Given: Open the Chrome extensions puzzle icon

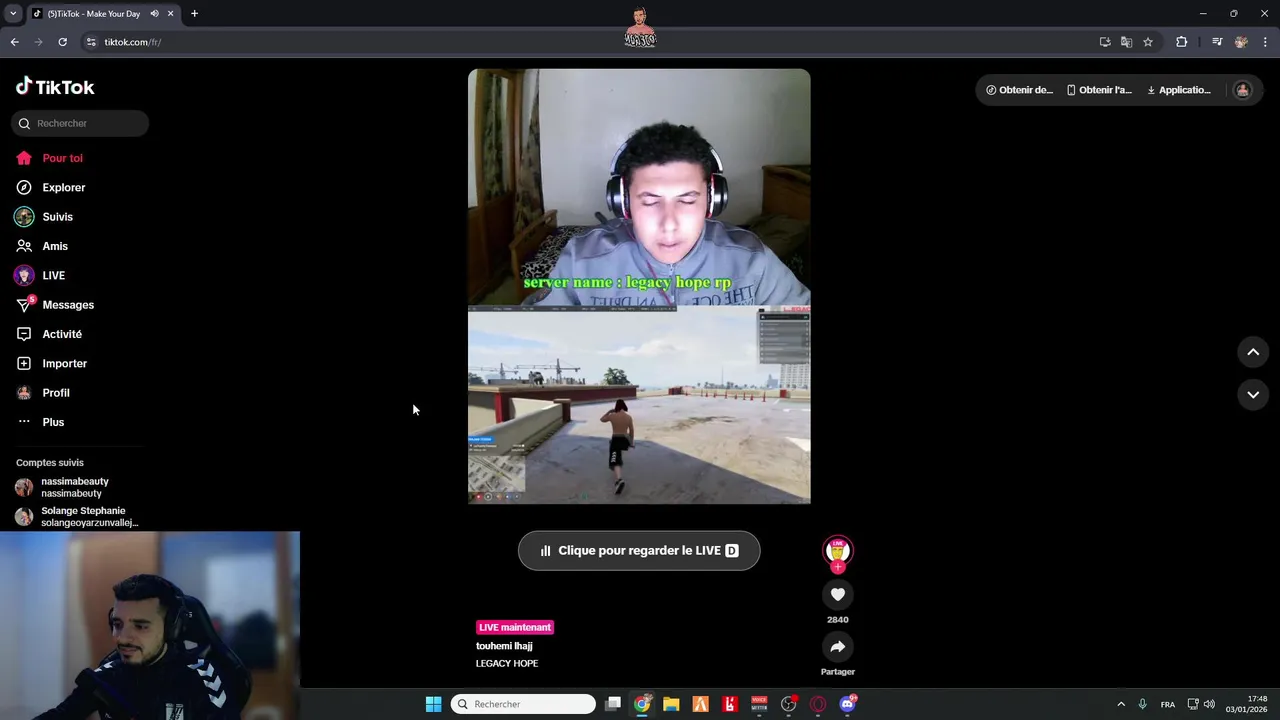Looking at the screenshot, I should (x=1182, y=42).
